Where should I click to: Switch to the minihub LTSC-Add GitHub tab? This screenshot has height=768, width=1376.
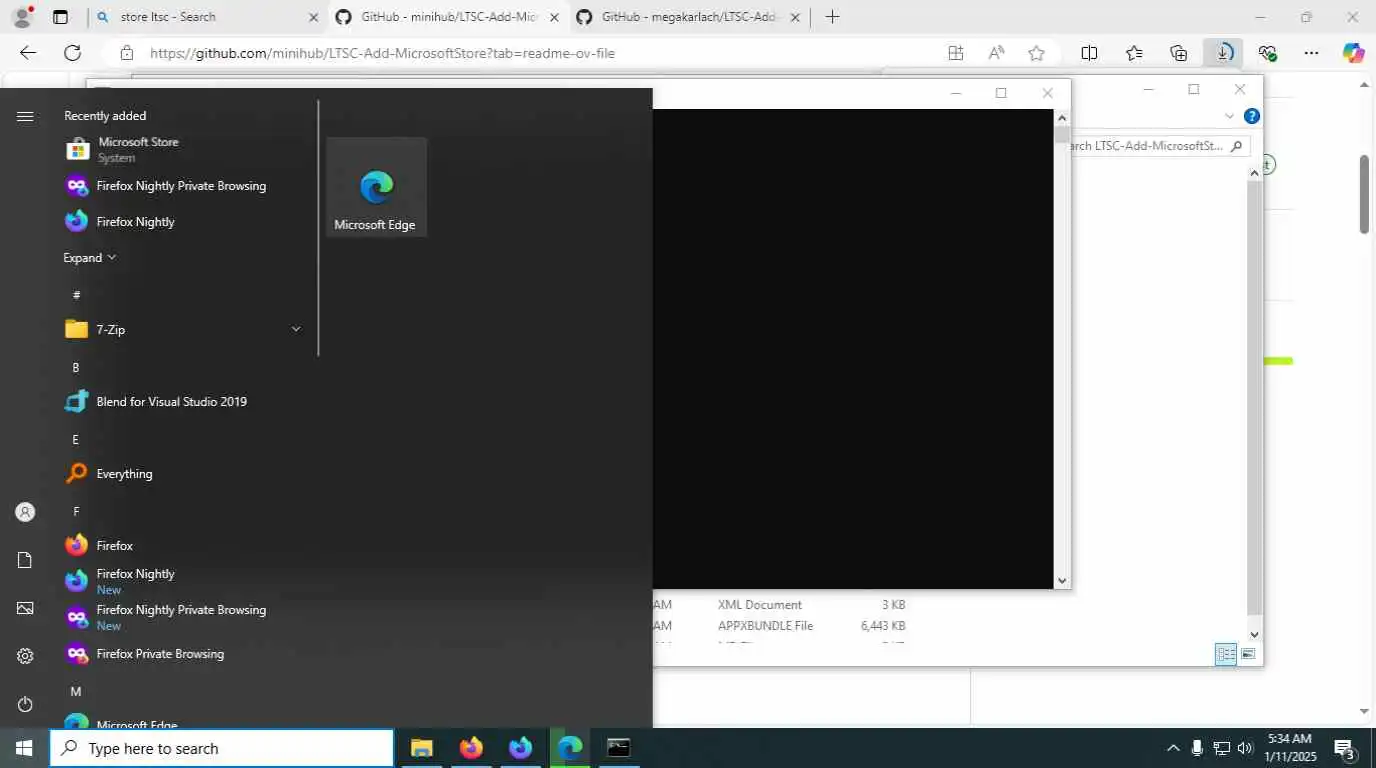click(448, 17)
